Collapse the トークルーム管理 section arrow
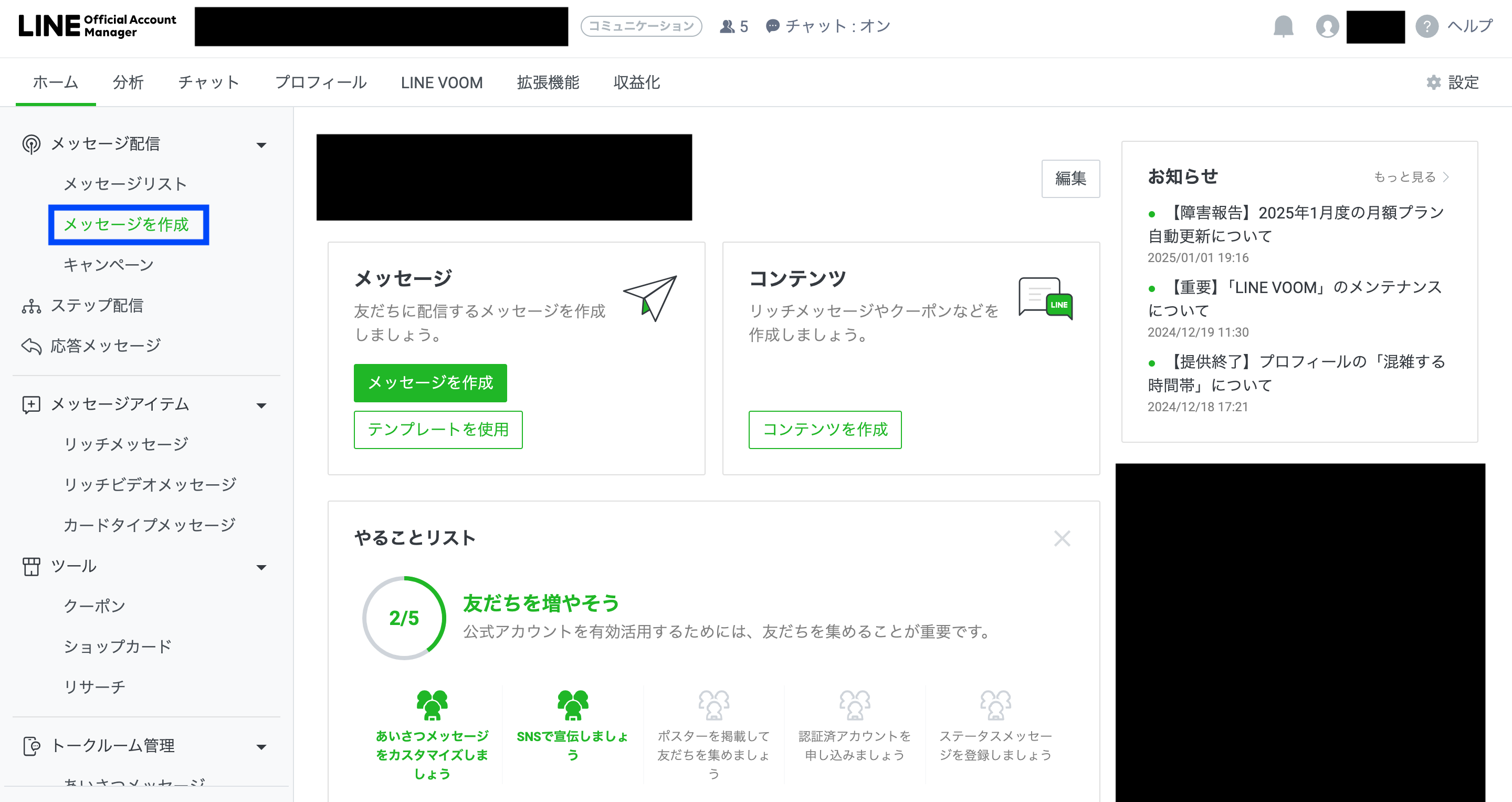This screenshot has height=802, width=1512. 262,747
